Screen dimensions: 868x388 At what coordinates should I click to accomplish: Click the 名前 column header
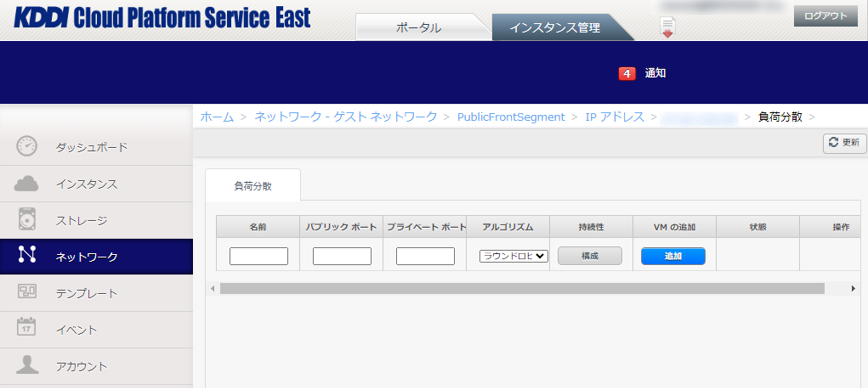258,227
